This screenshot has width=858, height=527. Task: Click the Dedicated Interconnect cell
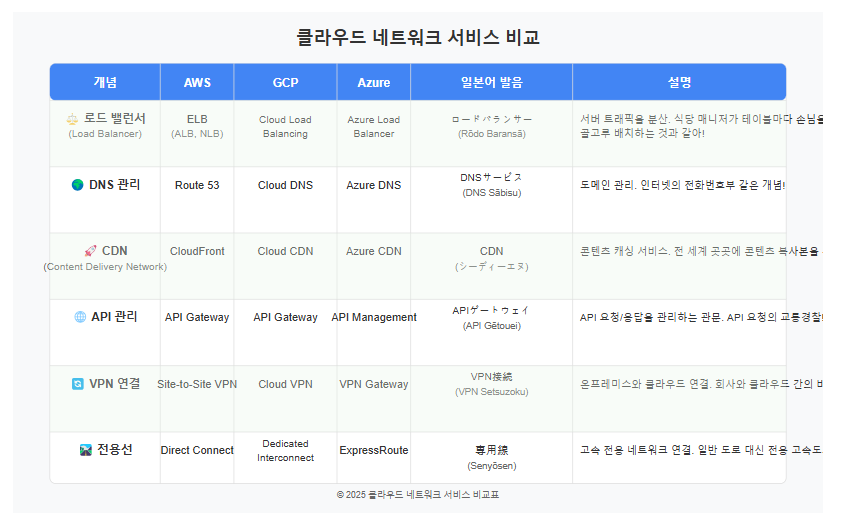pos(285,457)
